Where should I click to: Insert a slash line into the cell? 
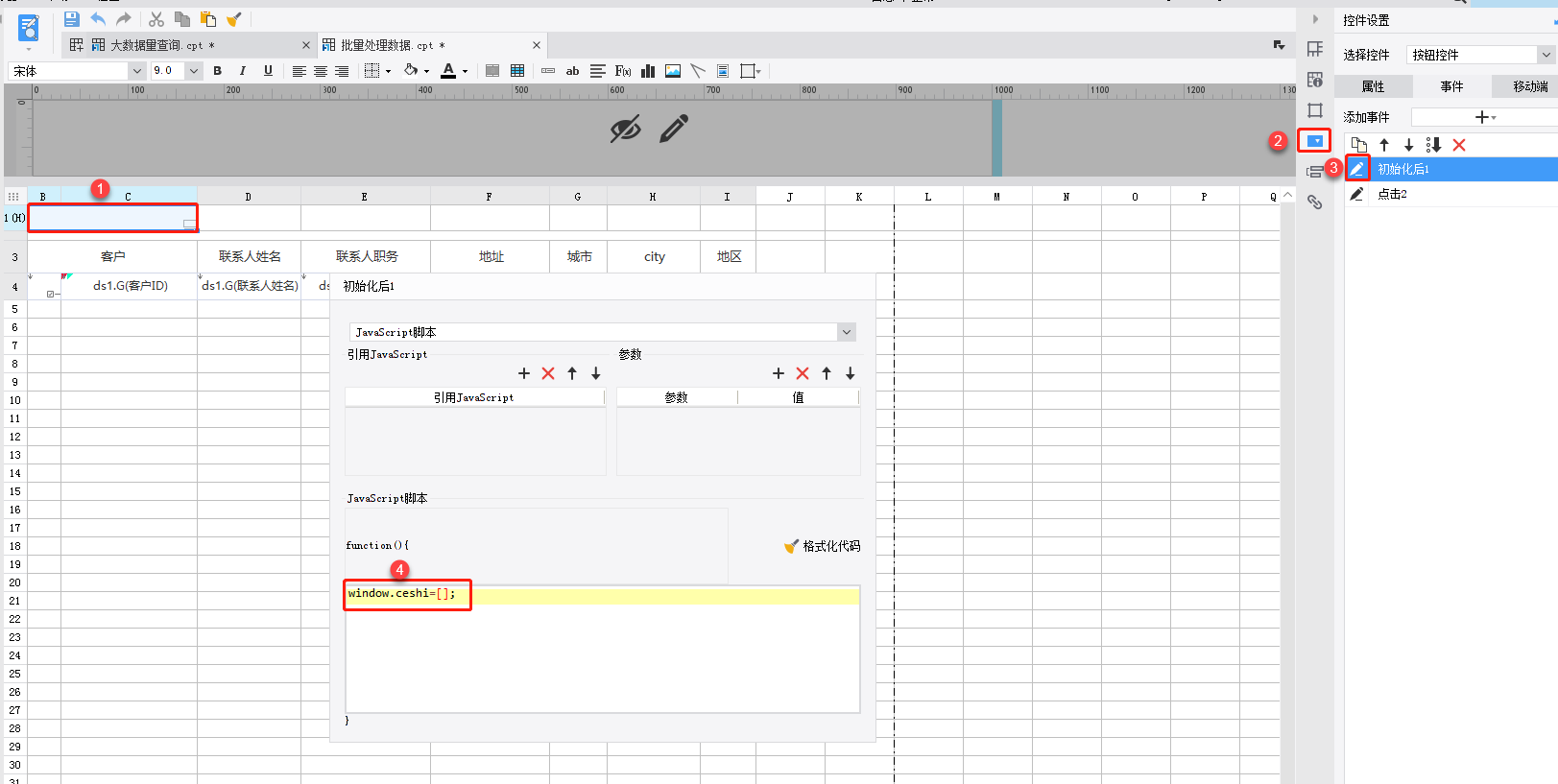click(x=698, y=71)
